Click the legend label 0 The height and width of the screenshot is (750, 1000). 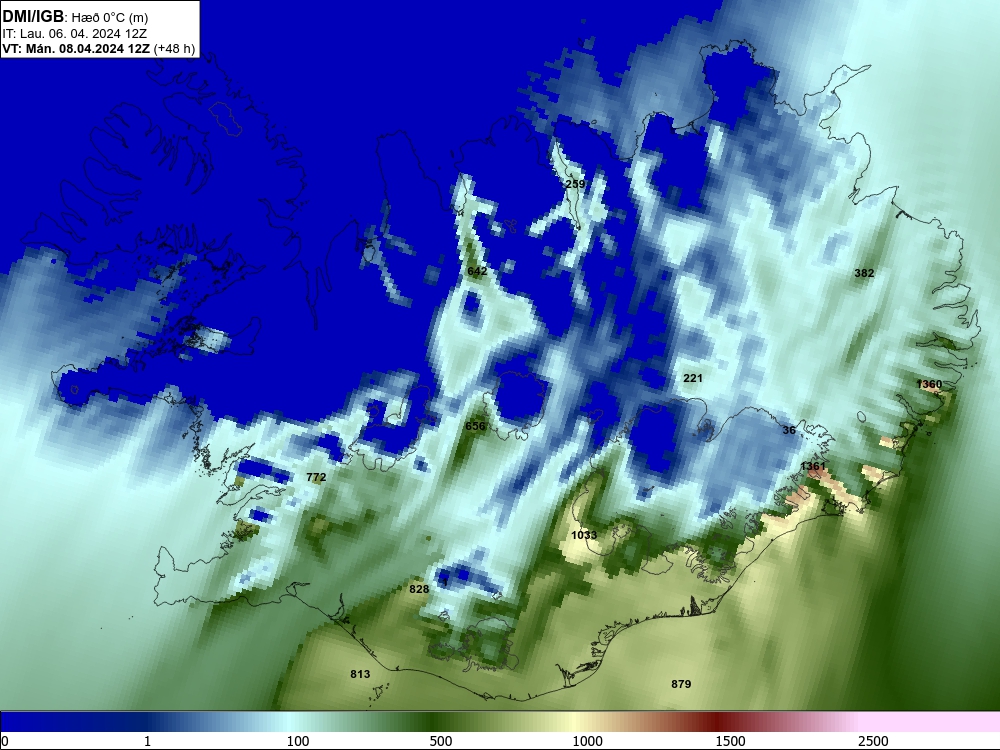pyautogui.click(x=5, y=741)
